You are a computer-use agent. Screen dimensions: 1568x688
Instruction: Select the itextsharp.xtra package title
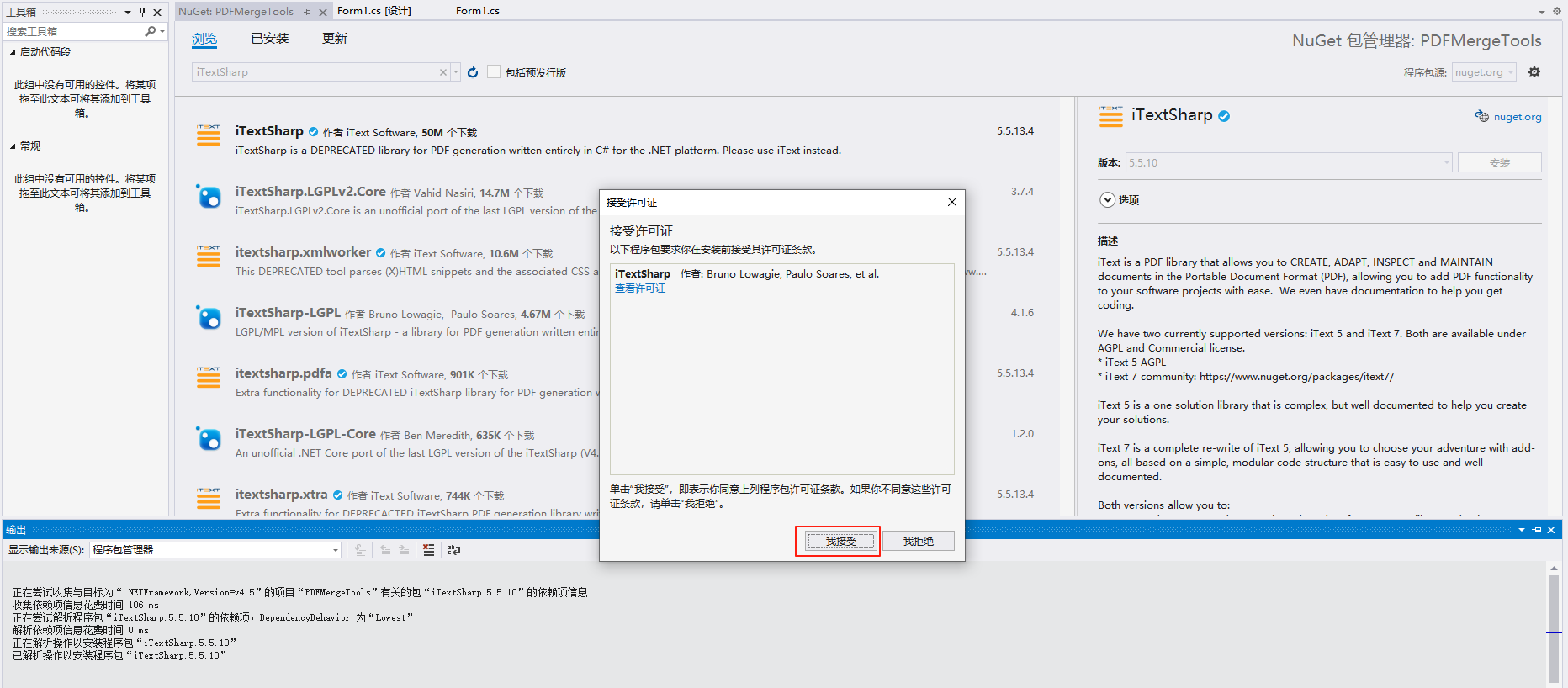[x=281, y=495]
